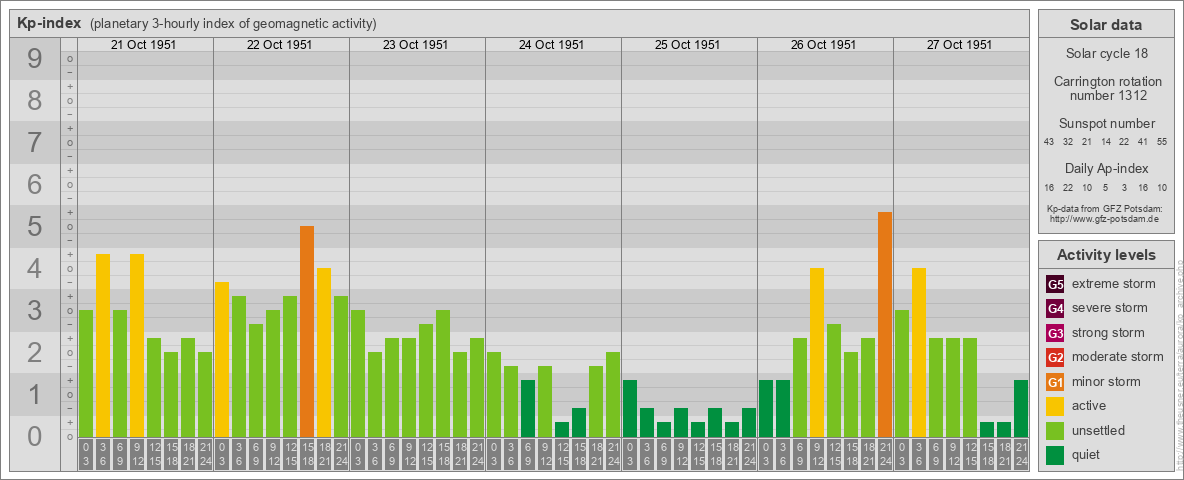1184x480 pixels.
Task: Click the 'extreme storm' legend label
Action: (1113, 284)
